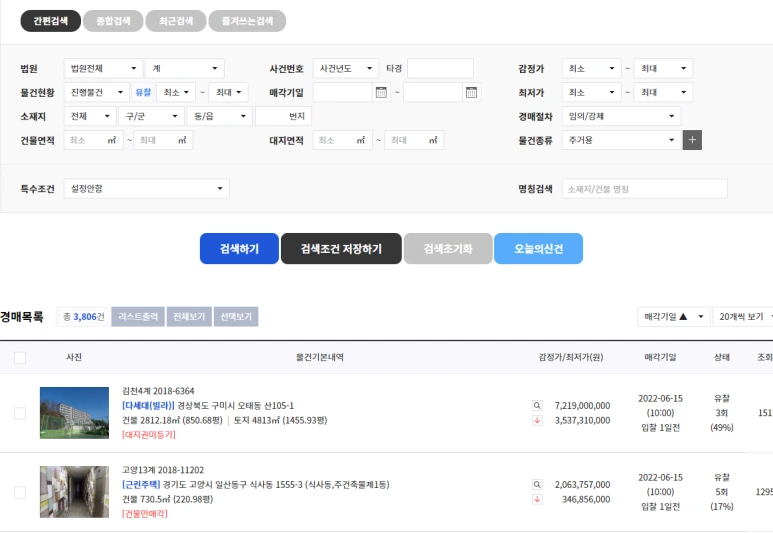This screenshot has width=773, height=533.
Task: Open the 법원전체 court dropdown
Action: tap(103, 68)
